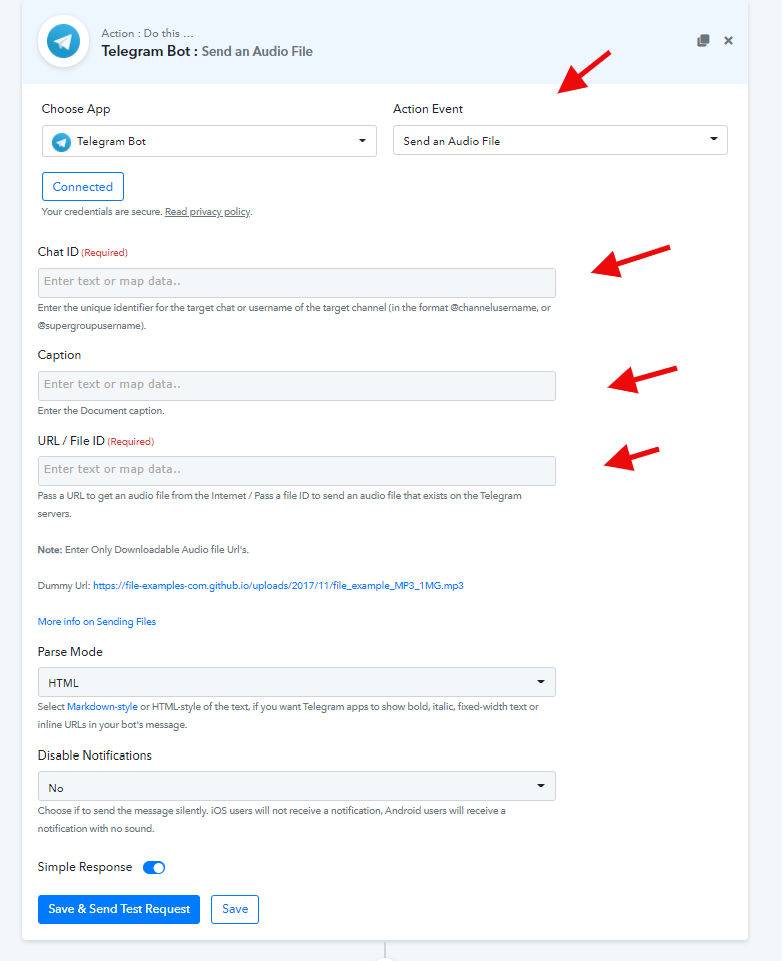Open the Choose App dropdown arrow
Screen dimensions: 783x961
click(362, 141)
